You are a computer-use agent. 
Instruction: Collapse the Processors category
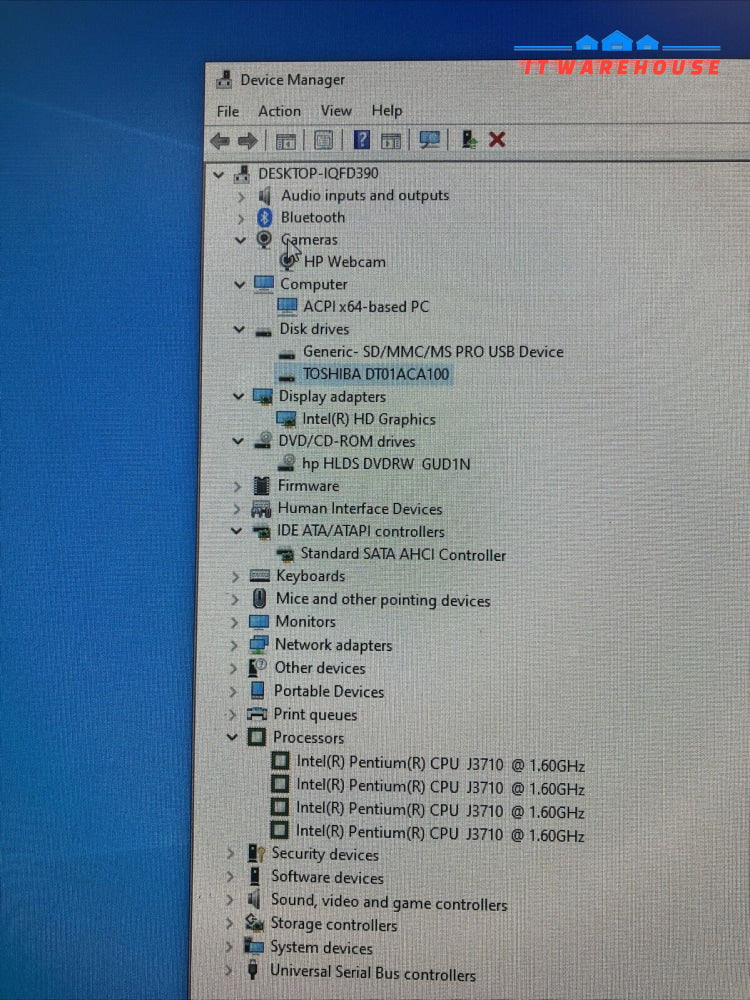pos(233,738)
